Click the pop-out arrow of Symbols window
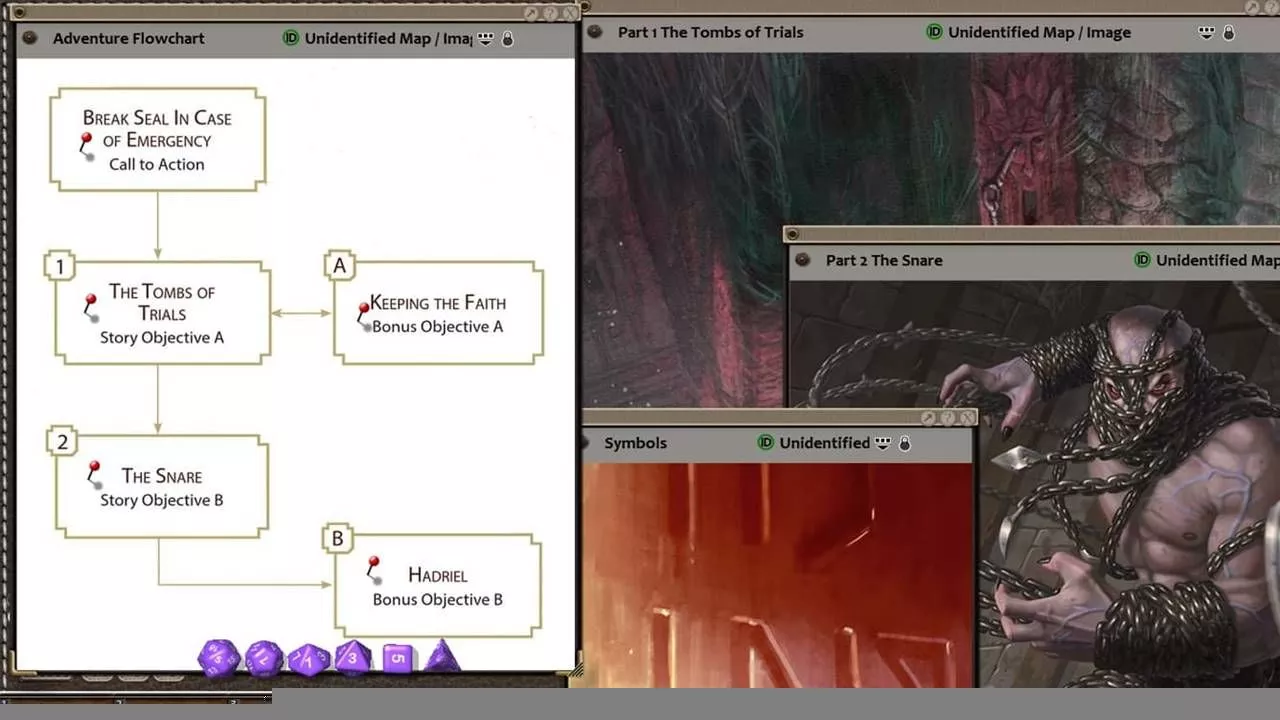The width and height of the screenshot is (1280, 720). pos(929,418)
